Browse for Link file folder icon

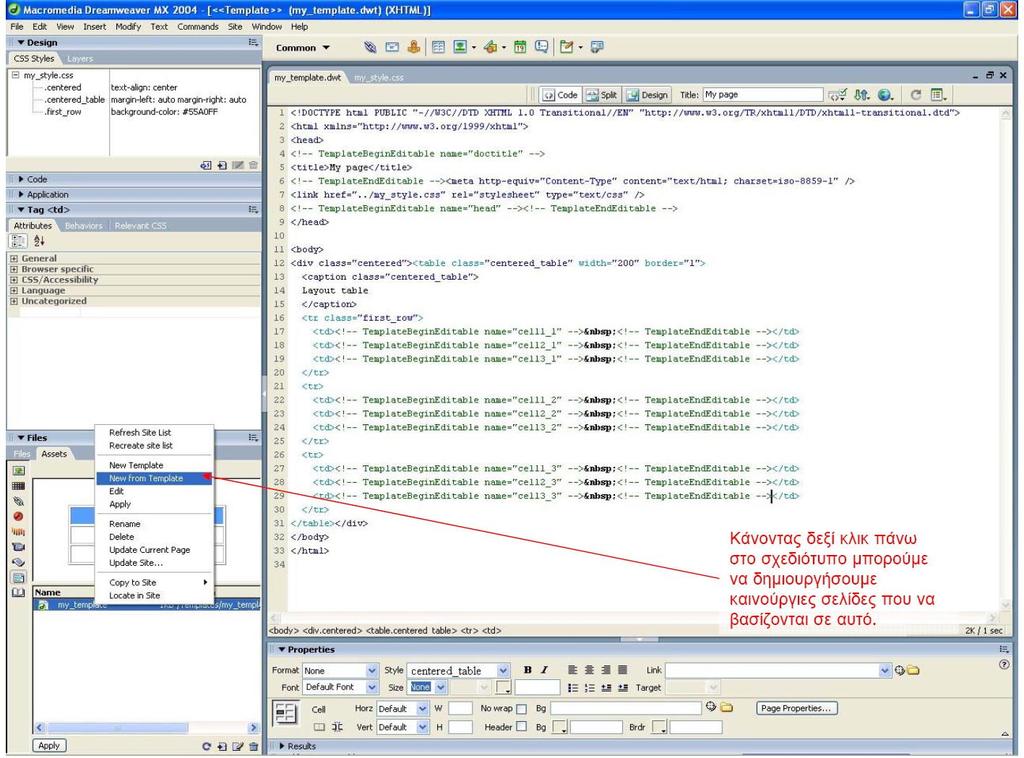click(913, 671)
